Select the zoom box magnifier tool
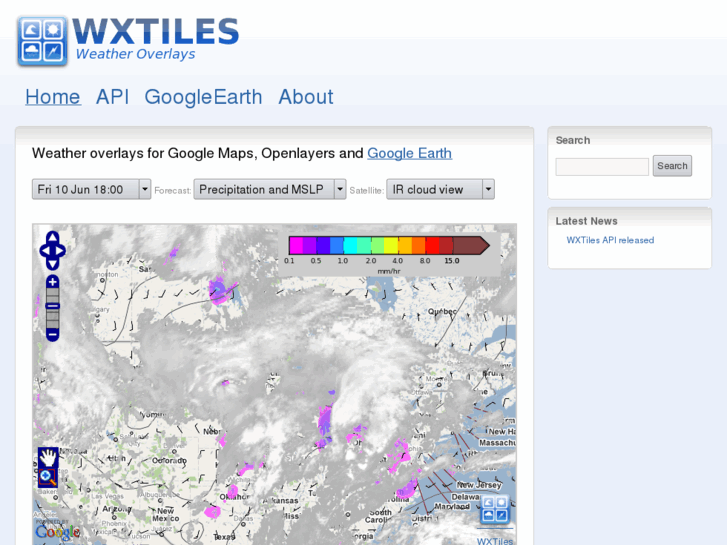This screenshot has height=545, width=727. click(x=47, y=477)
